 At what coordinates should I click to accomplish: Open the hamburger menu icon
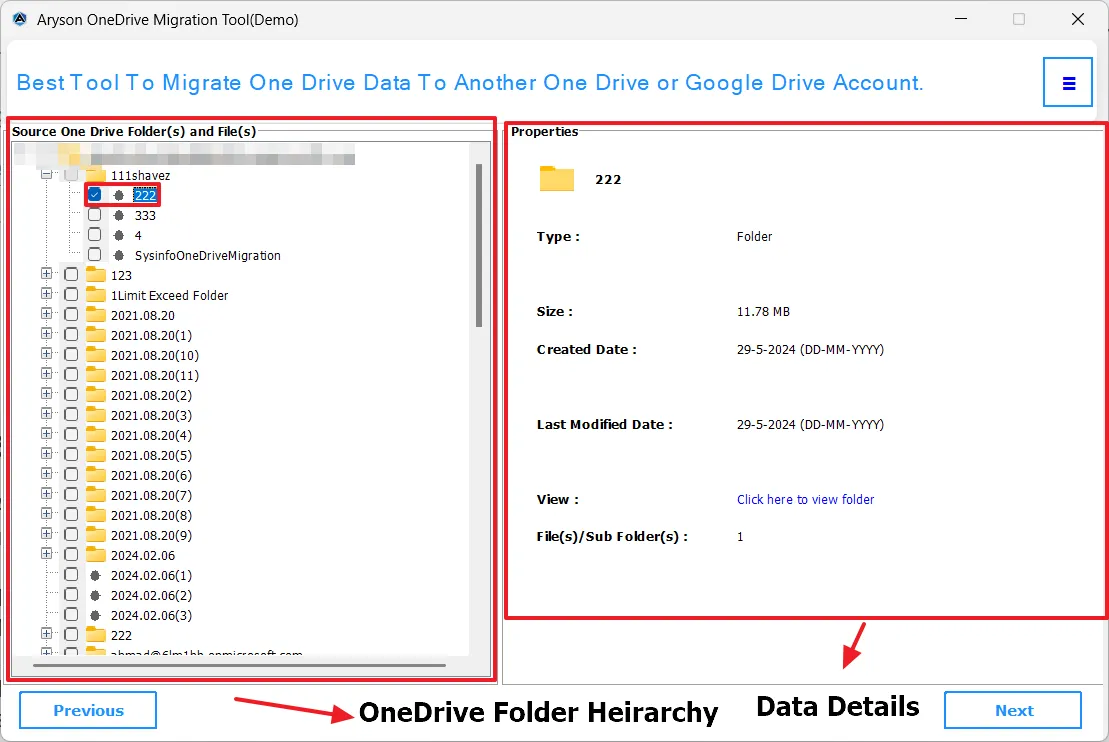(x=1068, y=83)
